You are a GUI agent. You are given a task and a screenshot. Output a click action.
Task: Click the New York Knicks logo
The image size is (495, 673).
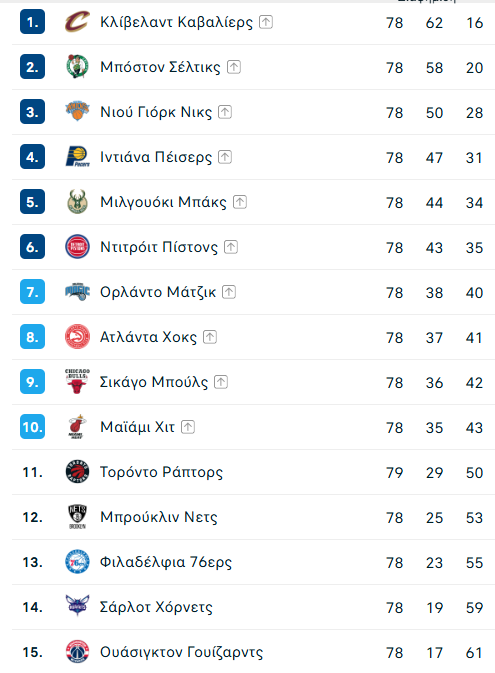click(77, 112)
